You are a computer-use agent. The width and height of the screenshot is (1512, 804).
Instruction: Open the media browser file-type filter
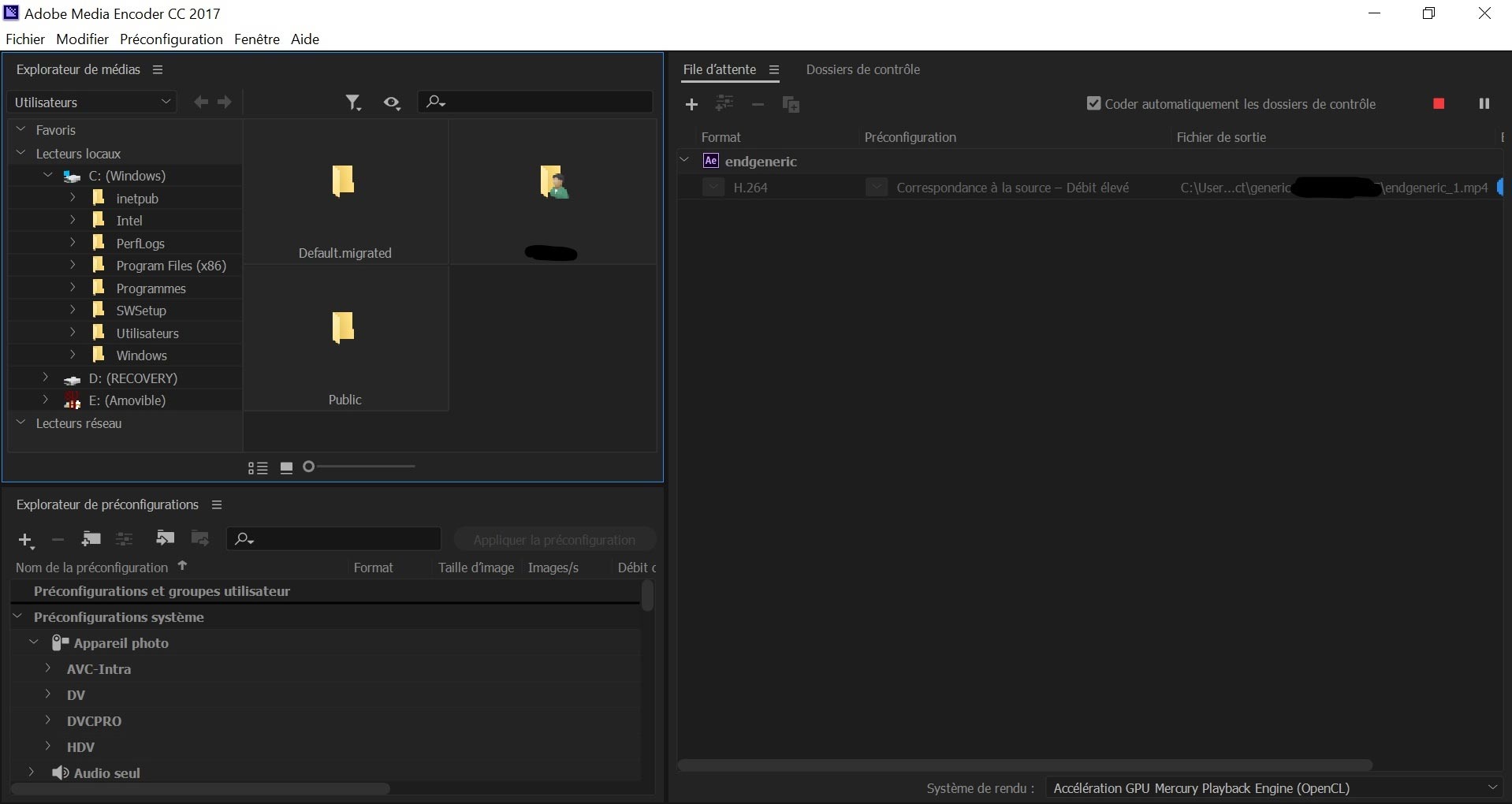point(353,102)
